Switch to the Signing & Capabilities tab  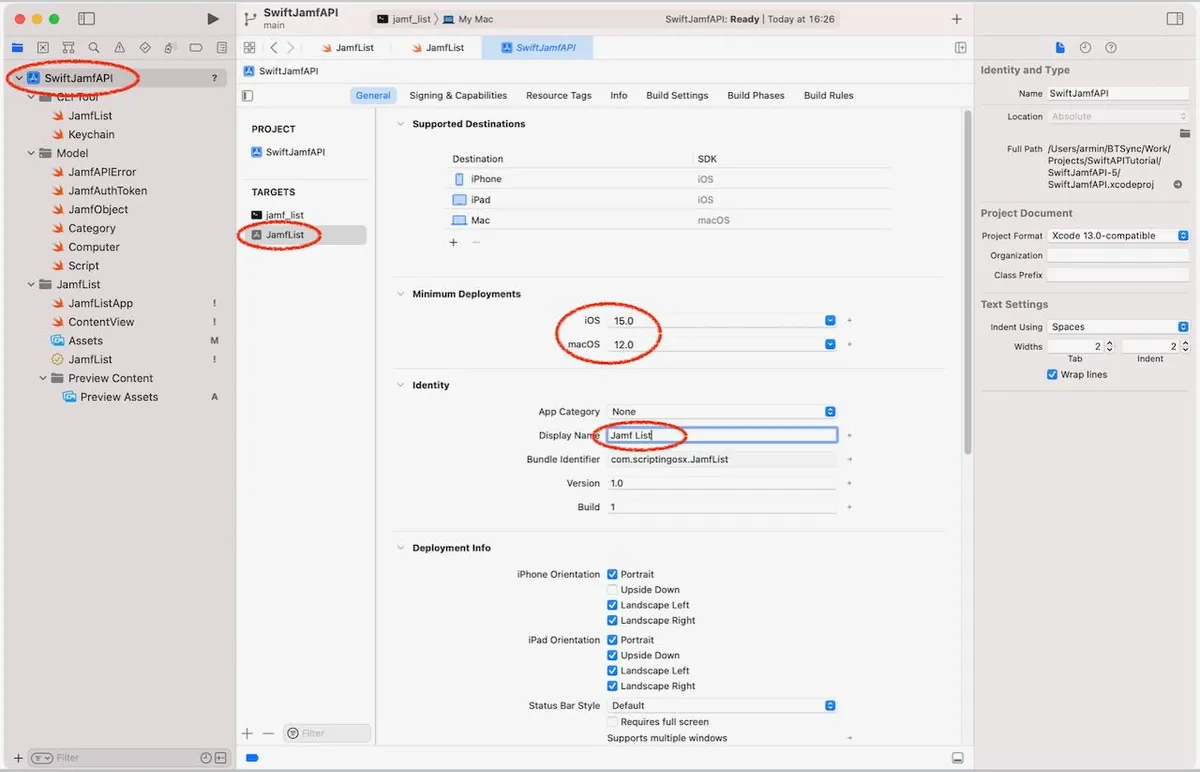[x=458, y=95]
